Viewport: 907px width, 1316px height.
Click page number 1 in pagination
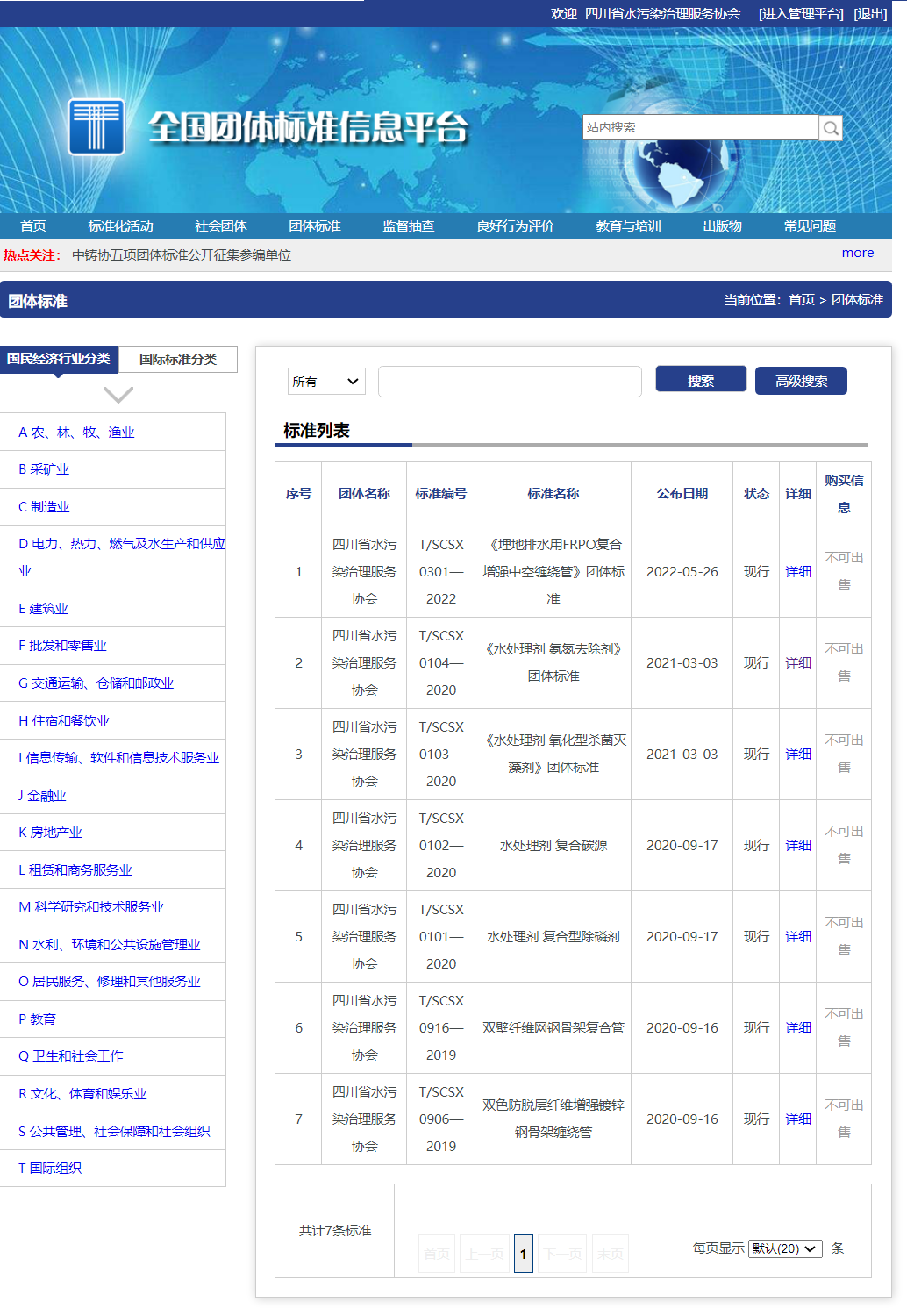pyautogui.click(x=524, y=1254)
